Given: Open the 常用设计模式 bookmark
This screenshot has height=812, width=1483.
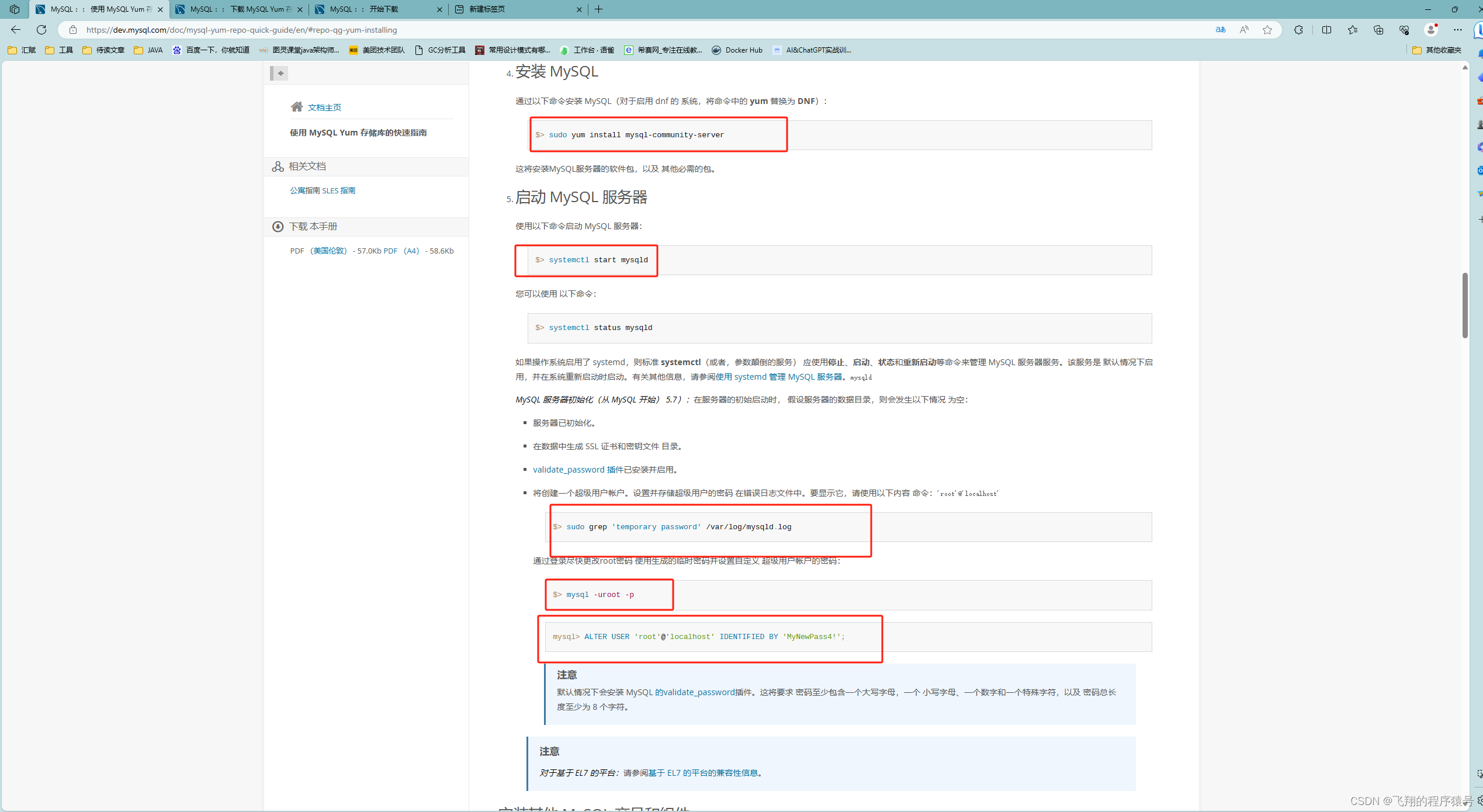Looking at the screenshot, I should coord(513,50).
